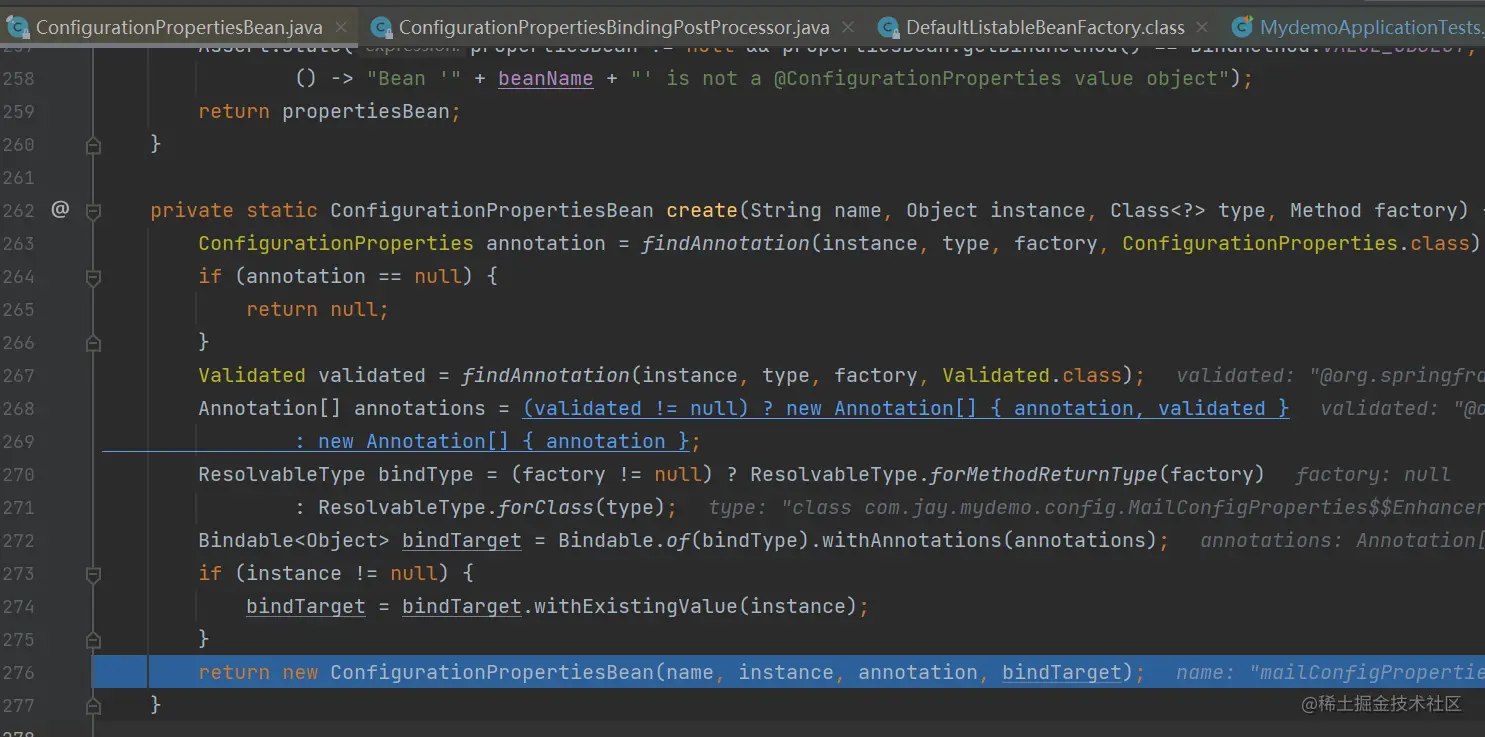Click 'return null;' on line 265

click(x=317, y=309)
